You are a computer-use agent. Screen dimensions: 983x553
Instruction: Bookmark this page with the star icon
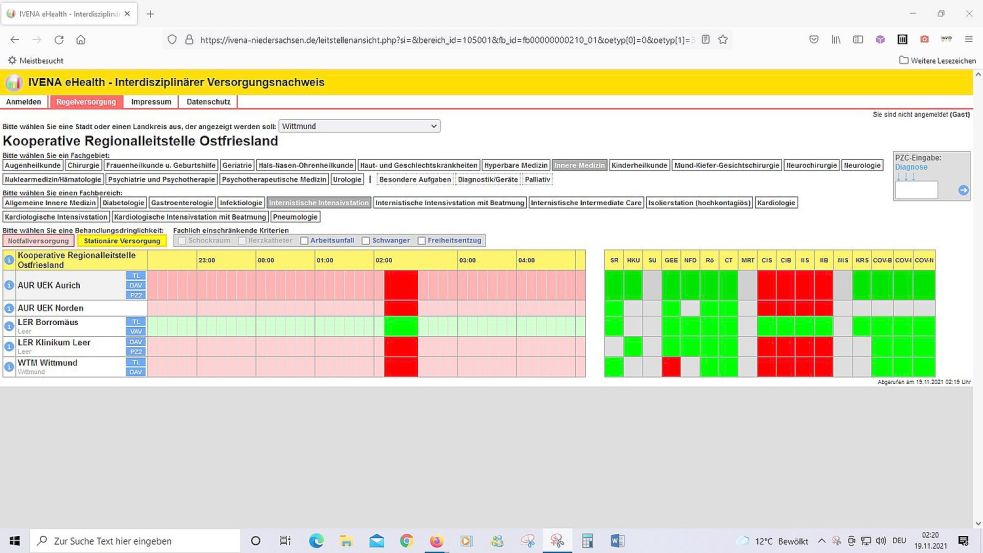coord(723,40)
